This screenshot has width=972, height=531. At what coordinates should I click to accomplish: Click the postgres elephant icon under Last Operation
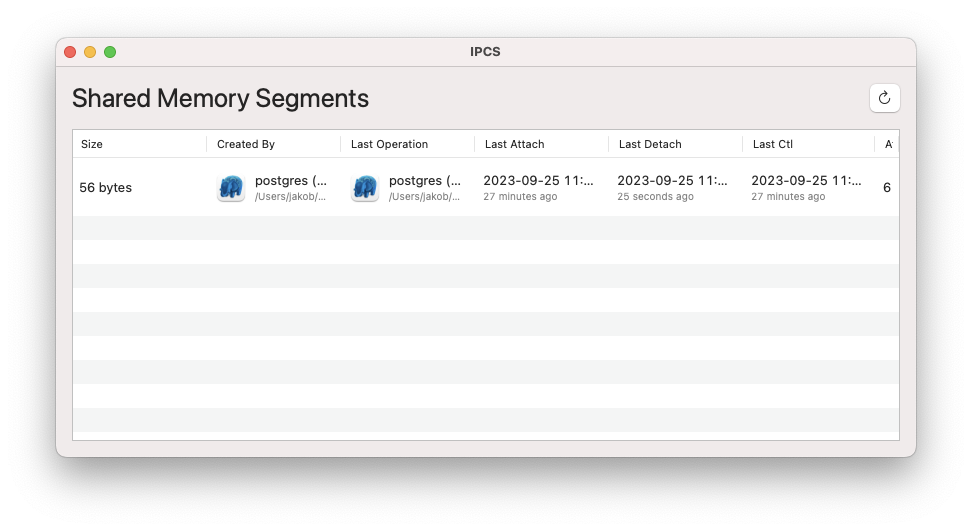(x=364, y=187)
